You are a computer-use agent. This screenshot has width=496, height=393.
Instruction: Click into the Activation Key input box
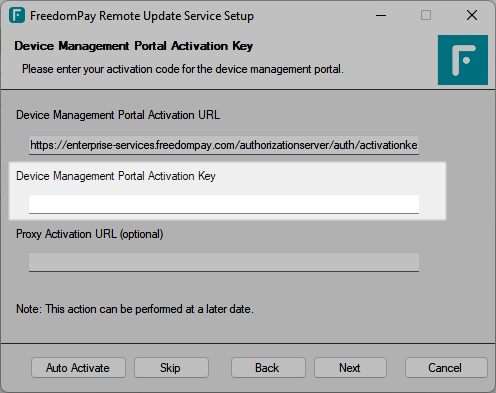[x=224, y=204]
